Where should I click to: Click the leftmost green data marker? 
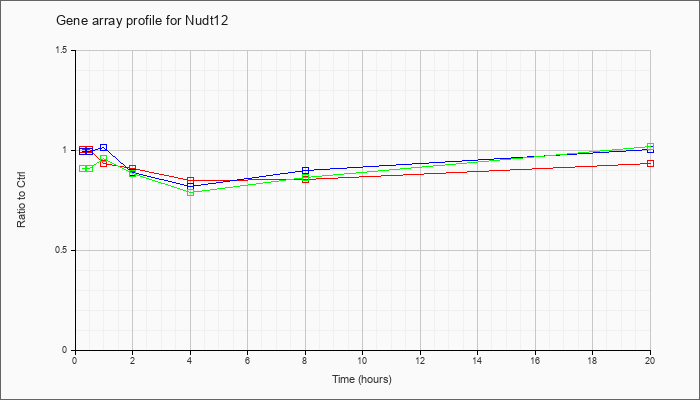[x=82, y=169]
